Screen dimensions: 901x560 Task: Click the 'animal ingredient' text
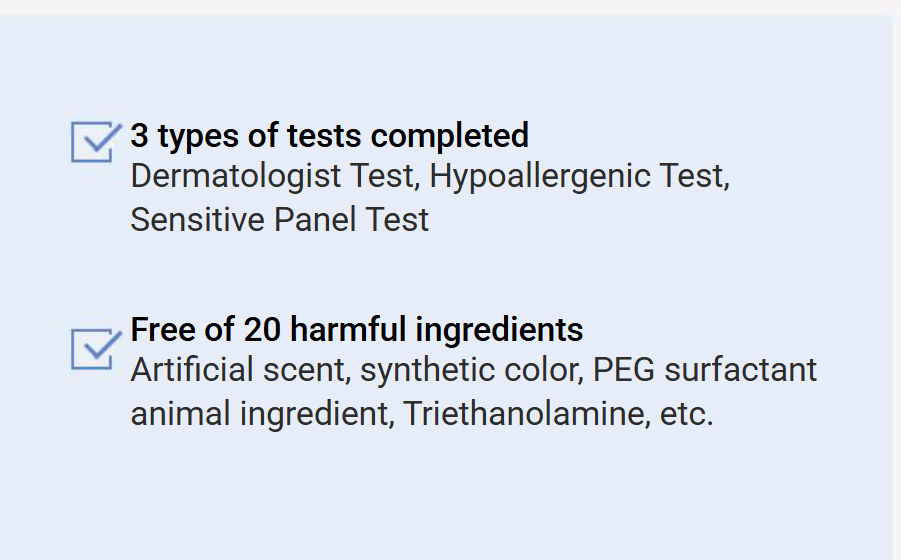pyautogui.click(x=258, y=413)
